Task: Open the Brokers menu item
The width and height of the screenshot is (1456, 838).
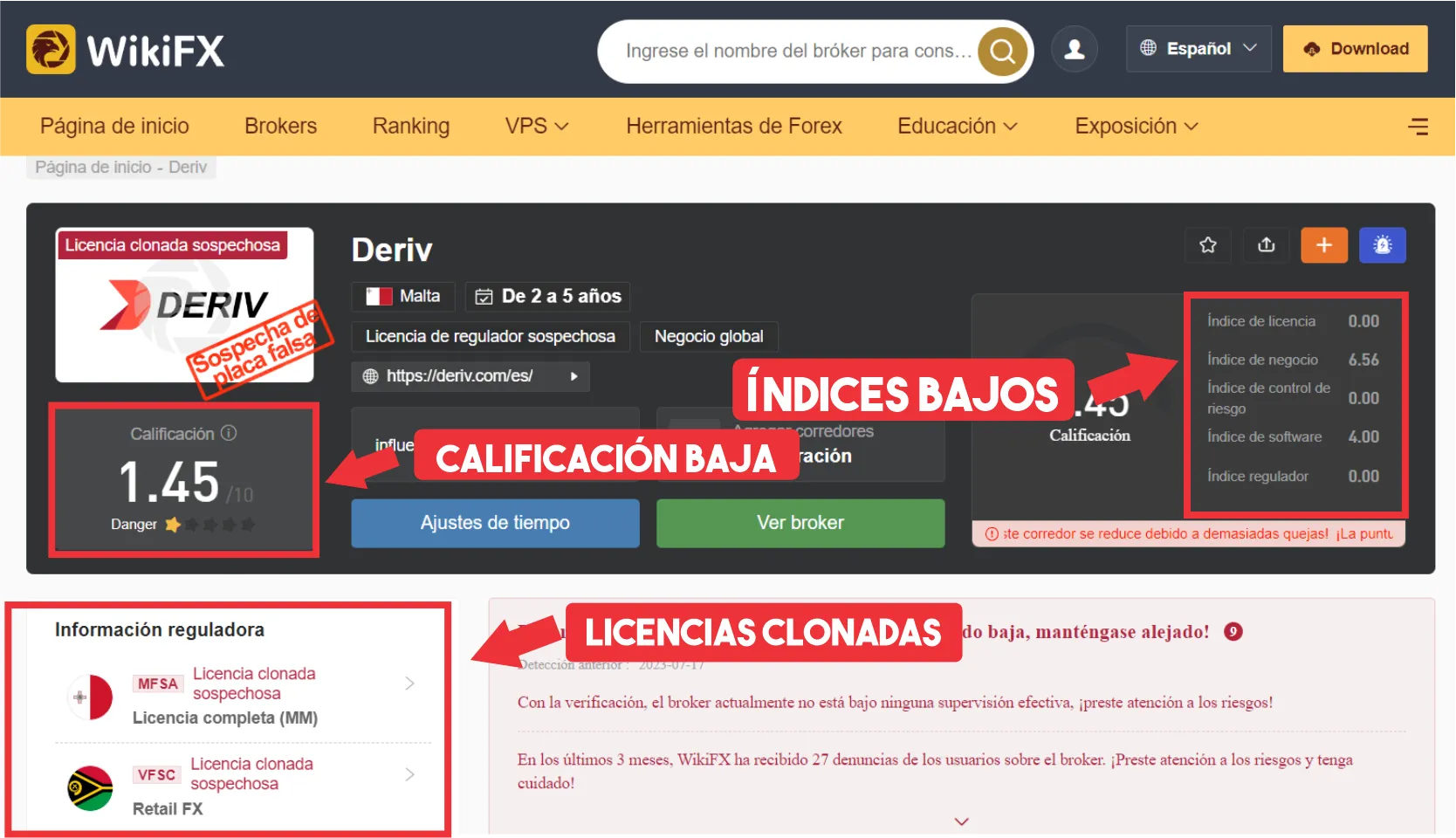Action: pyautogui.click(x=281, y=127)
